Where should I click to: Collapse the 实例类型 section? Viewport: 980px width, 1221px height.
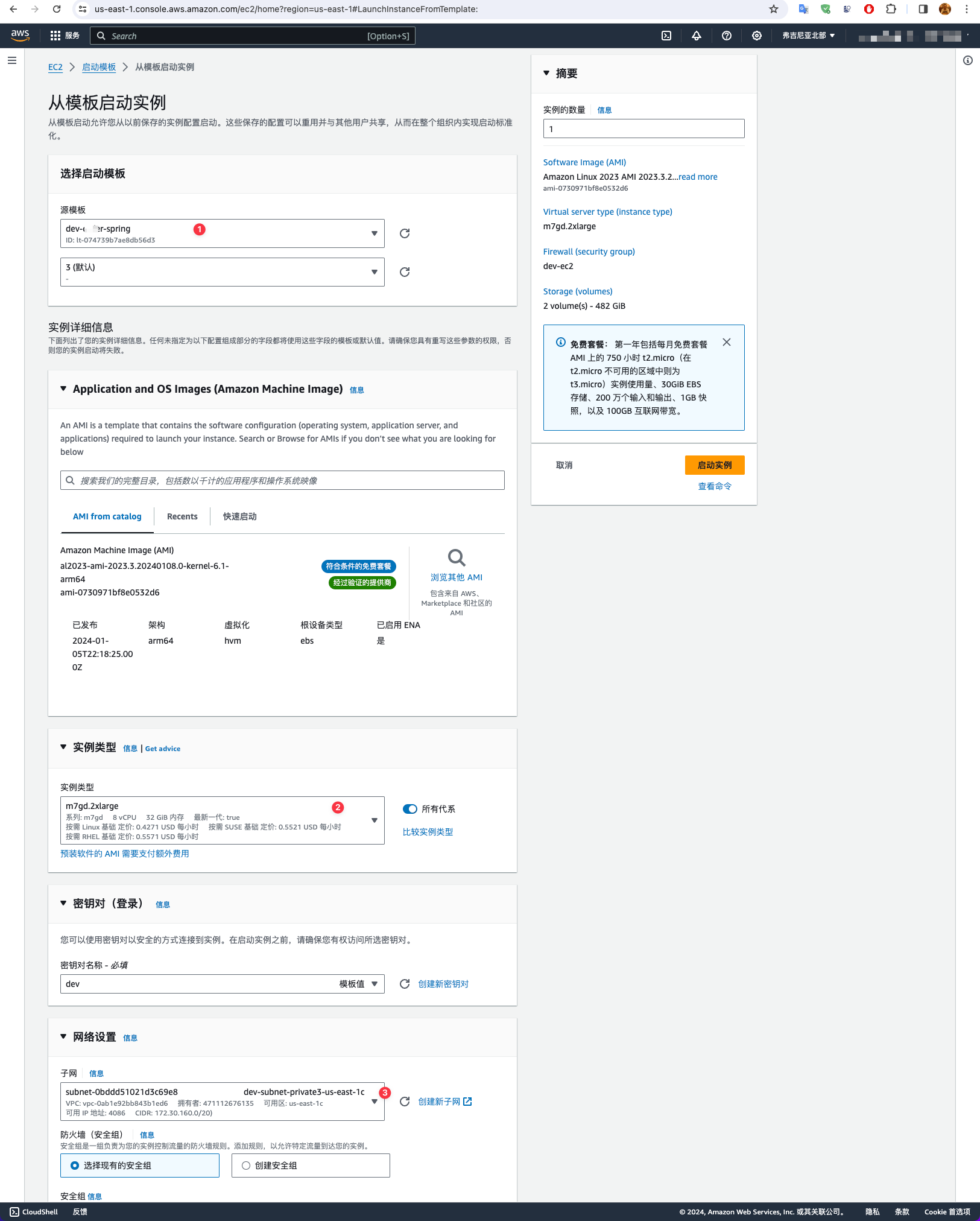(x=63, y=747)
